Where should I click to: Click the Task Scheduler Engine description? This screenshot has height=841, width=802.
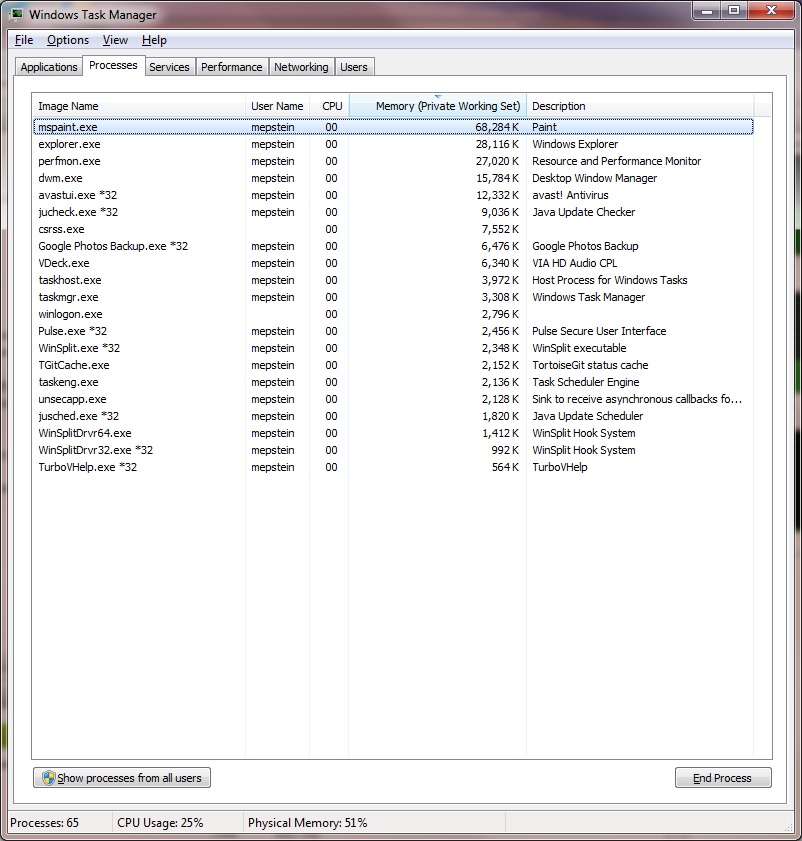tap(586, 382)
